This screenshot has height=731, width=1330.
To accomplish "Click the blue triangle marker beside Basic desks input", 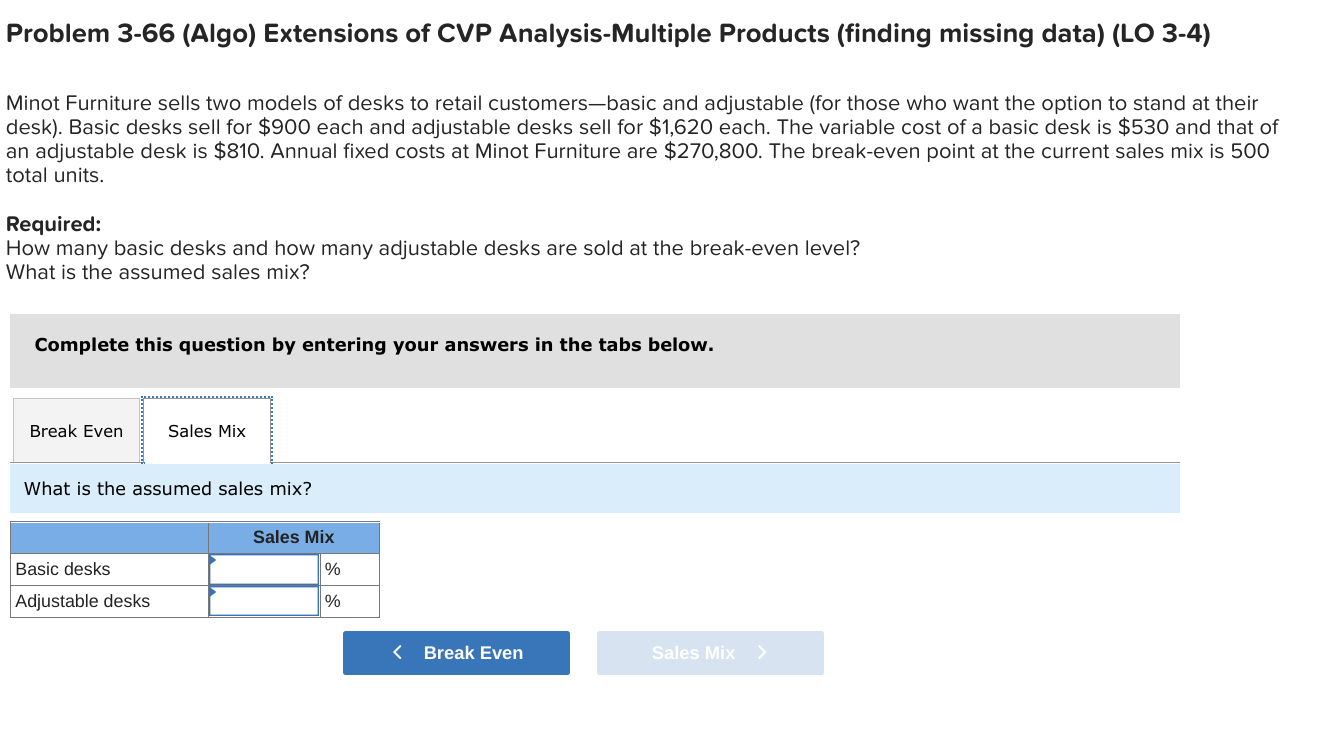I will click(x=213, y=561).
